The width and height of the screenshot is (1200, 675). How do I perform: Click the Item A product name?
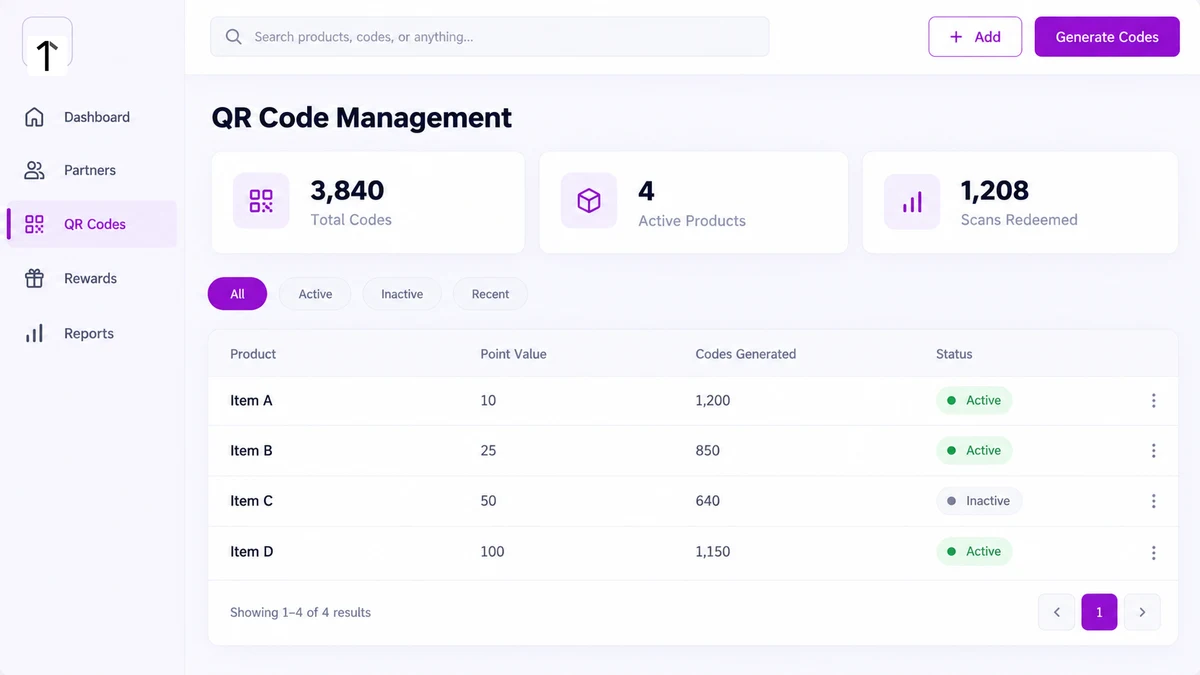[251, 401]
